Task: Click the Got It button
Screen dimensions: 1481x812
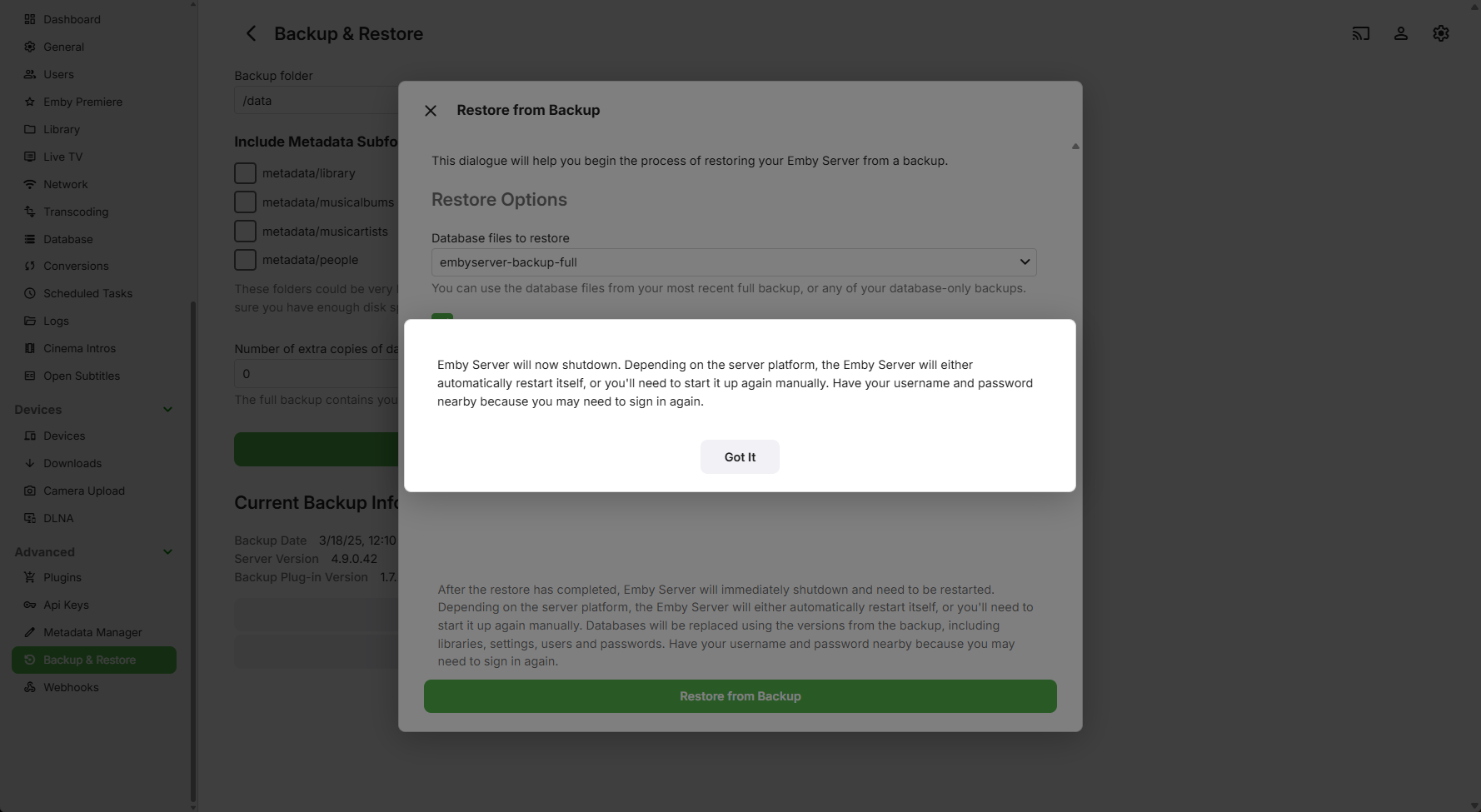Action: click(x=740, y=457)
